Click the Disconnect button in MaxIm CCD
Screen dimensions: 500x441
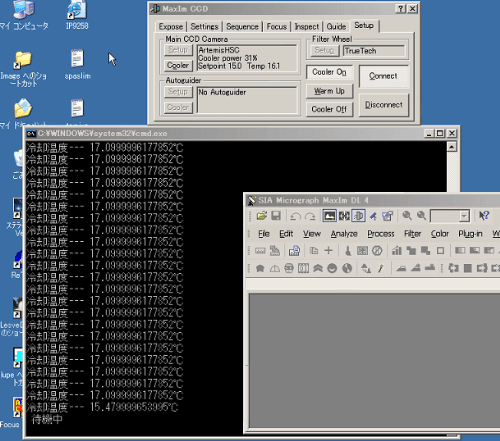[384, 105]
